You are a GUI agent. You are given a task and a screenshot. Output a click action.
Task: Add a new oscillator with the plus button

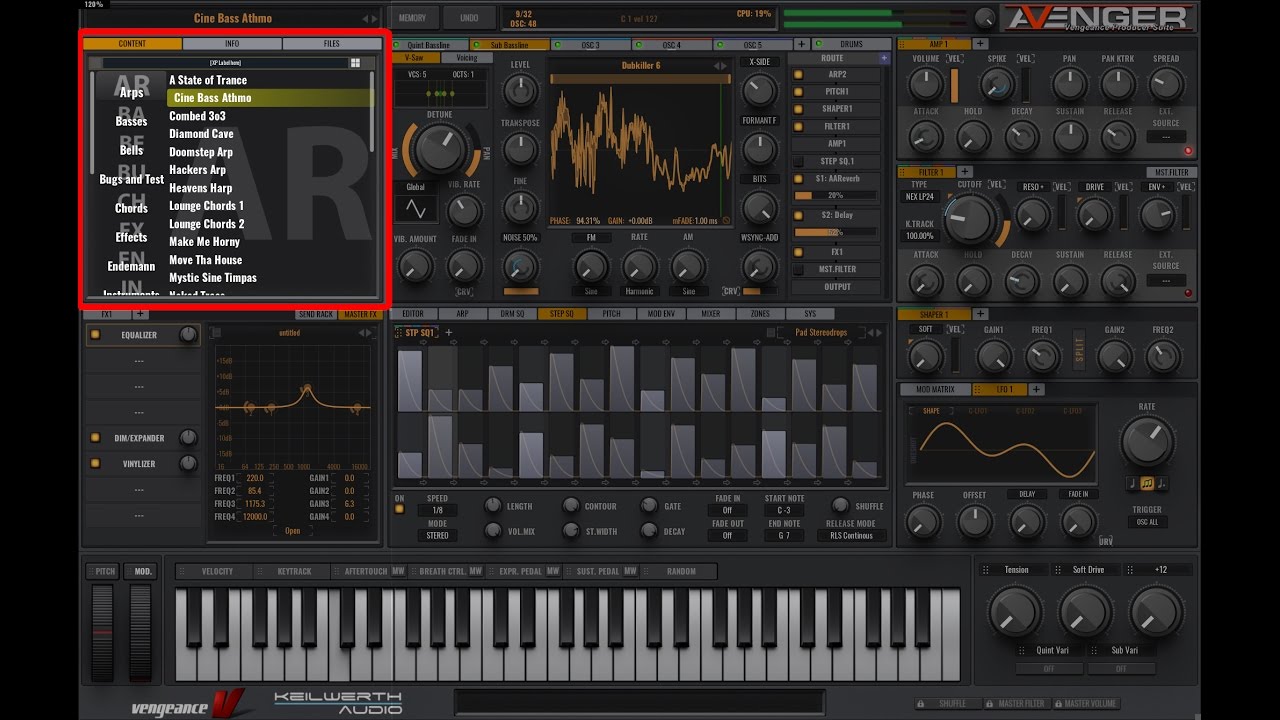pos(801,45)
